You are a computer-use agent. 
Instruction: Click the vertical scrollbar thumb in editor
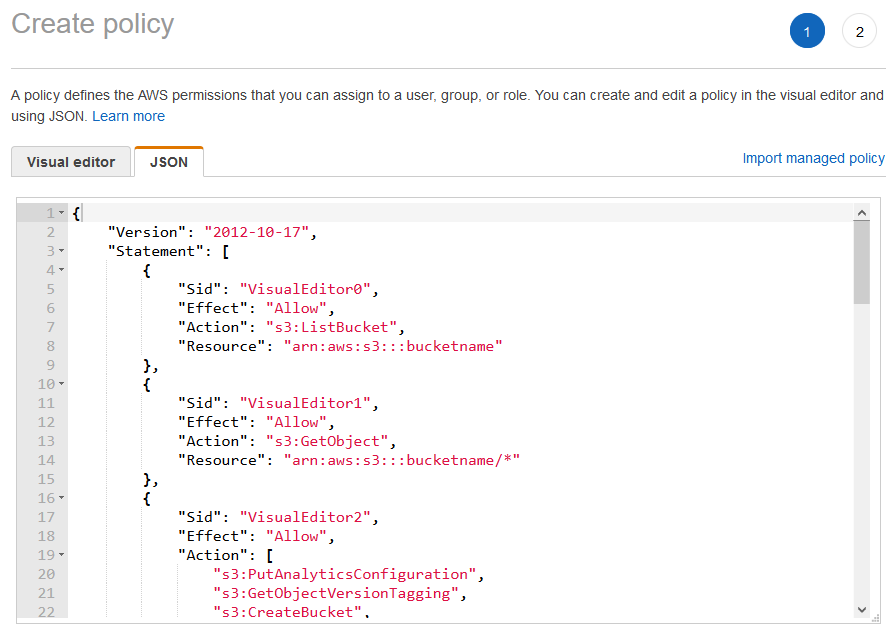click(x=861, y=262)
